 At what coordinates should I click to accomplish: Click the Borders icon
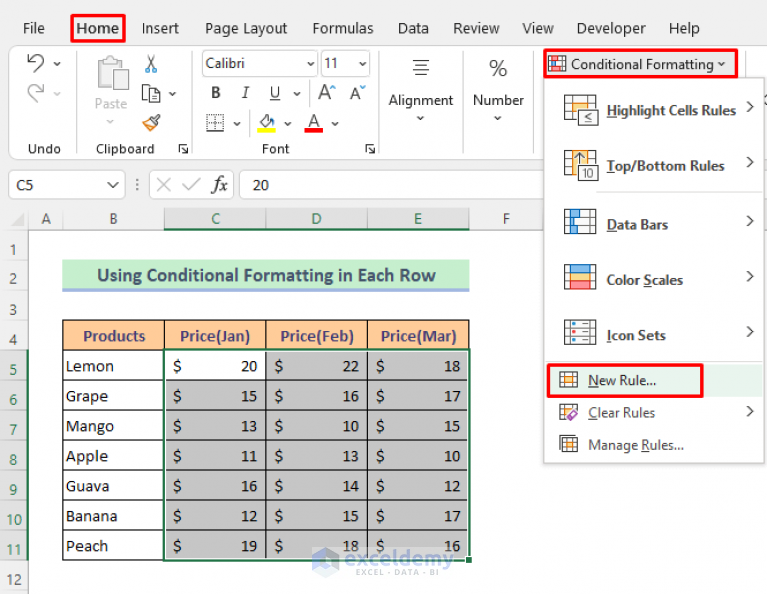(x=215, y=123)
